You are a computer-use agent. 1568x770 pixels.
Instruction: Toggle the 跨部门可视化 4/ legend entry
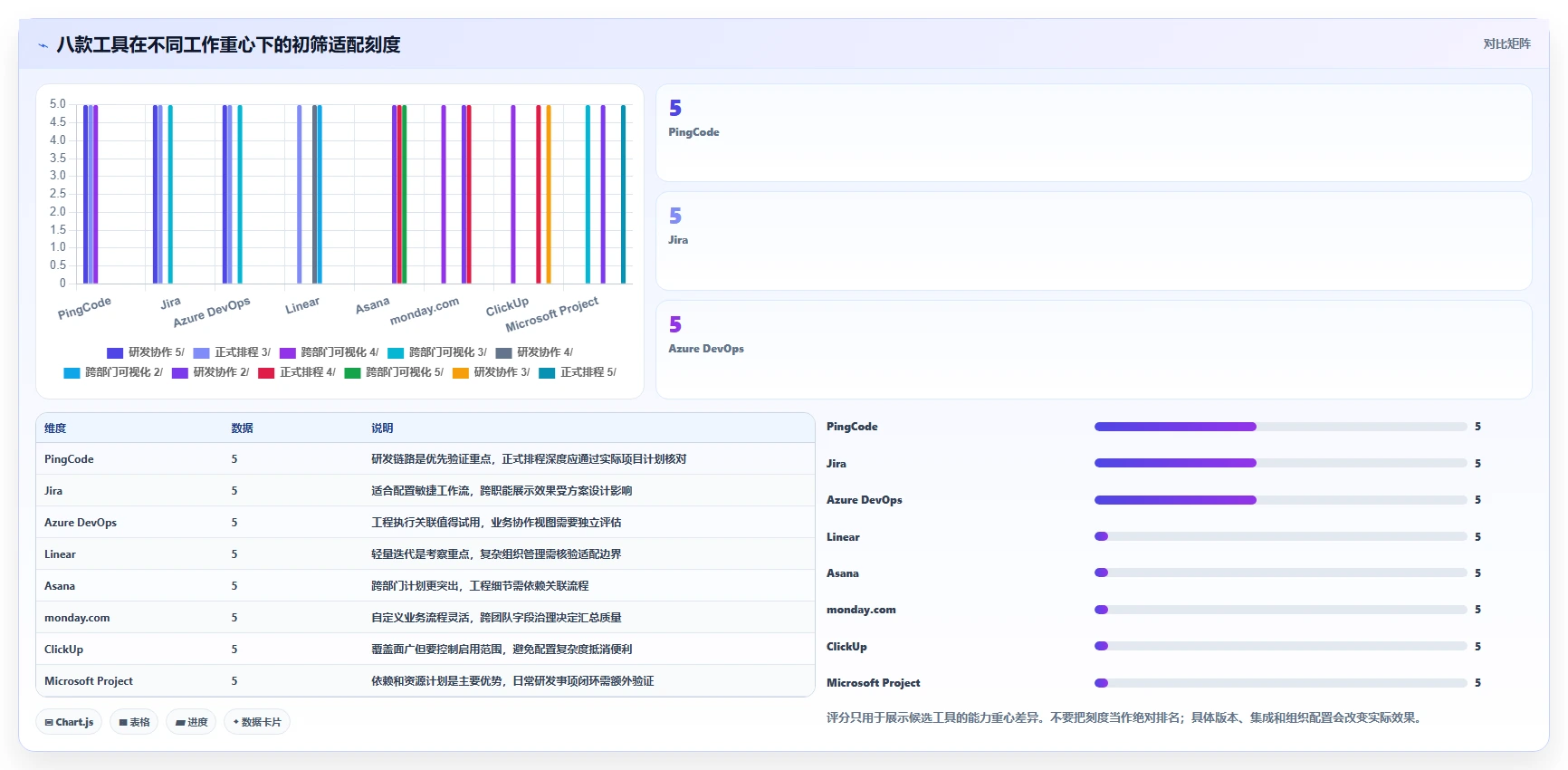pos(330,352)
